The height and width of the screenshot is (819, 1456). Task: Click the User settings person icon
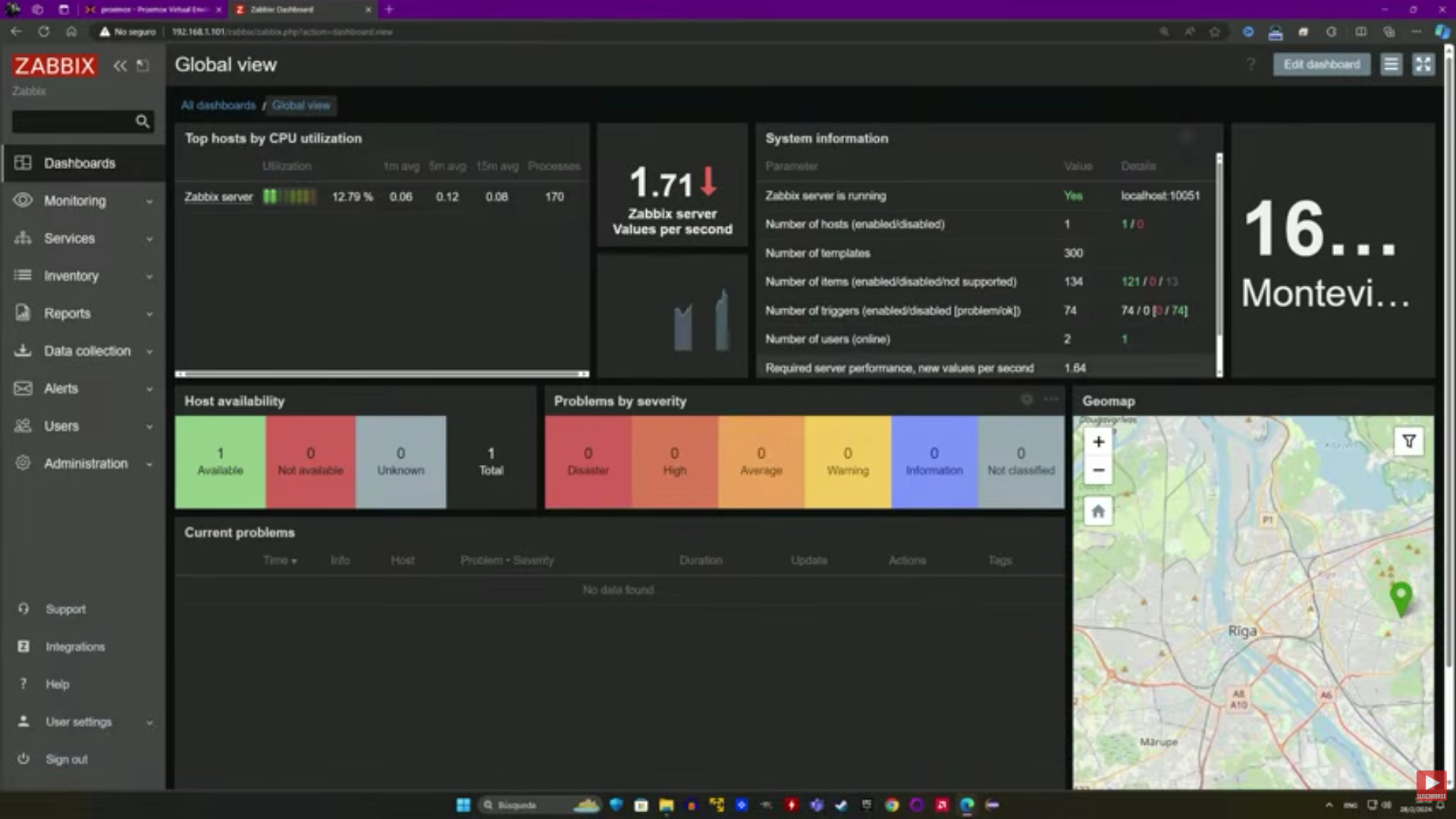coord(24,721)
